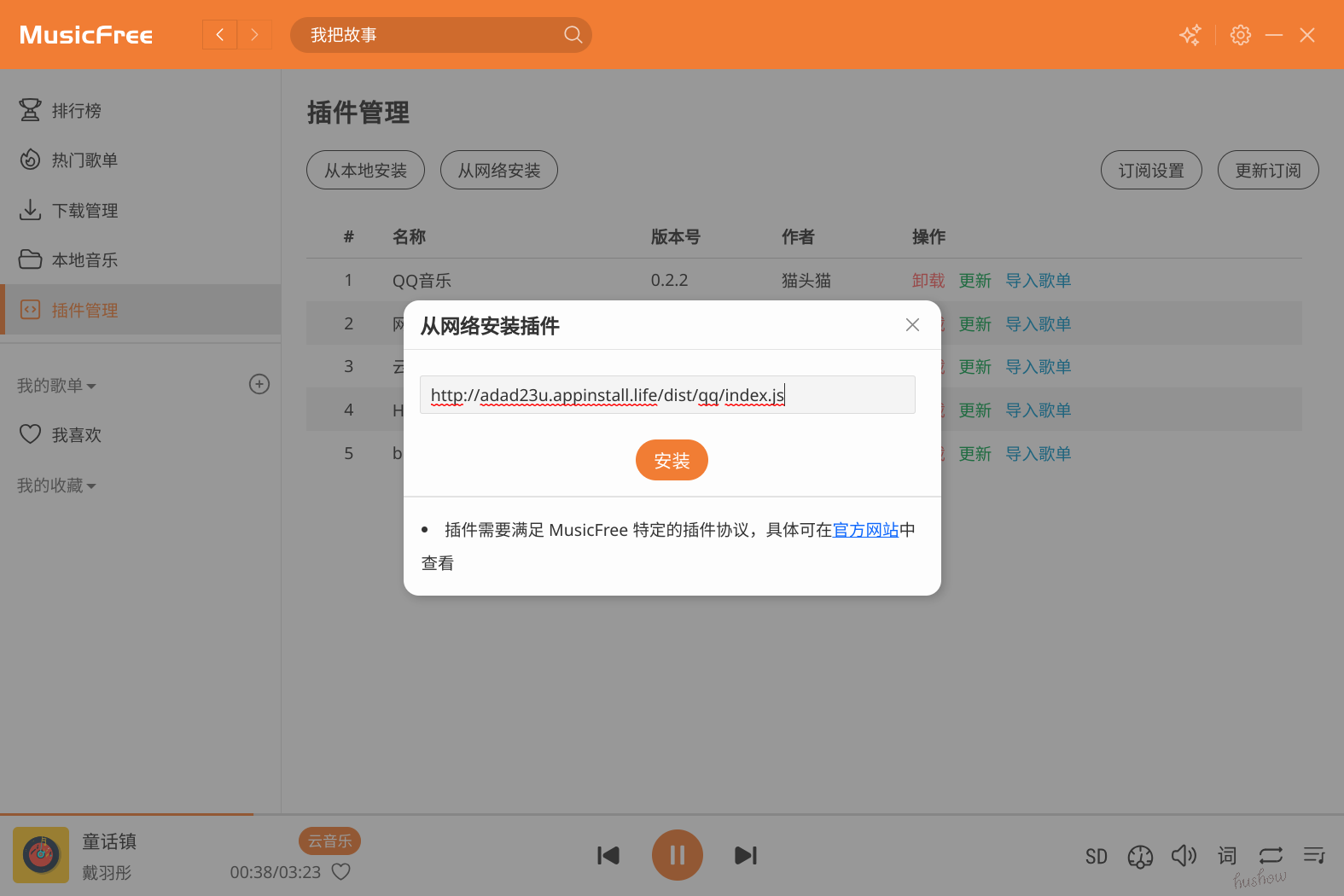
Task: Click the 从本地安装 button
Action: (365, 171)
